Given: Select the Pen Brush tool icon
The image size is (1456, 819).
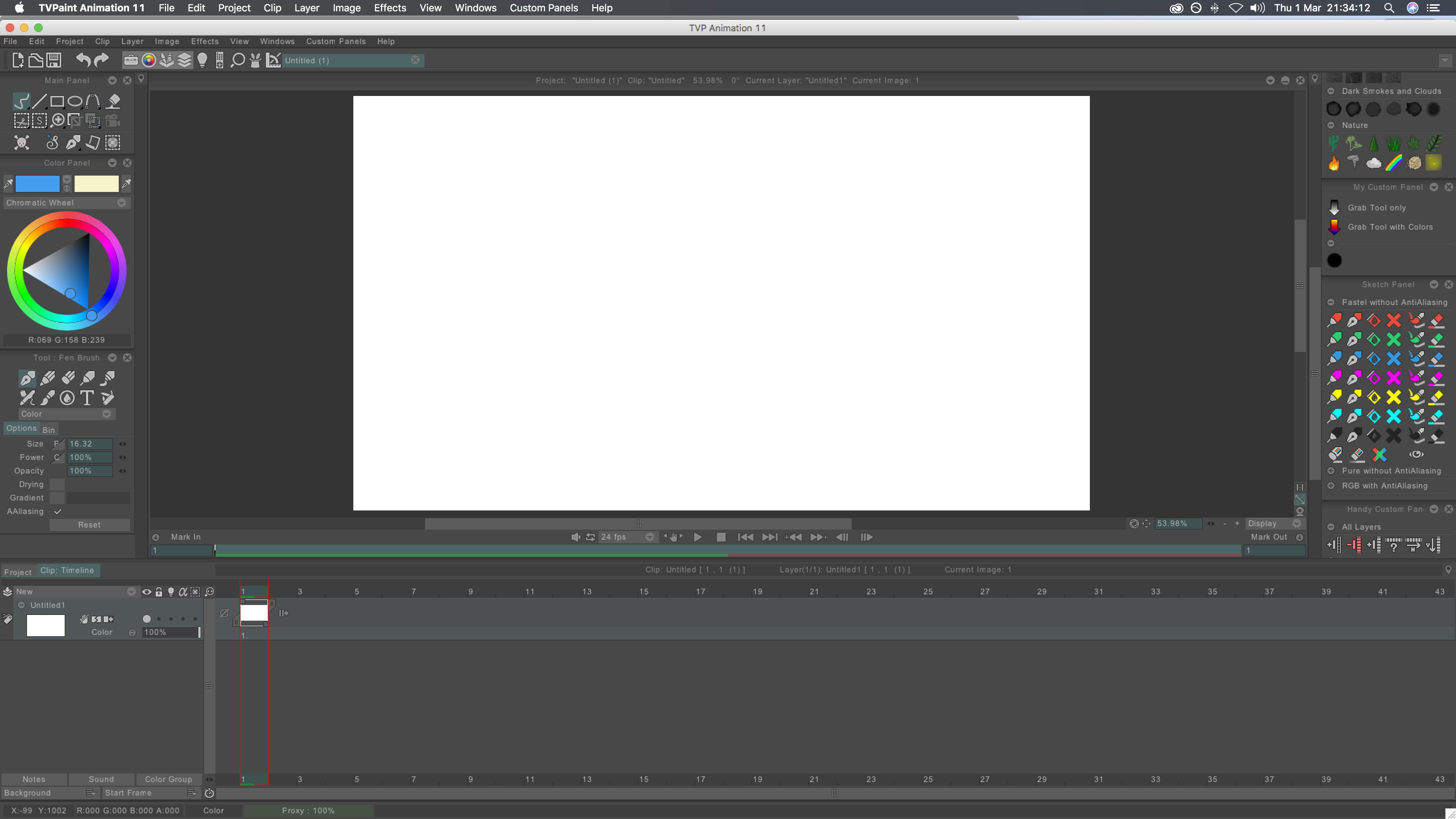Looking at the screenshot, I should coord(27,378).
